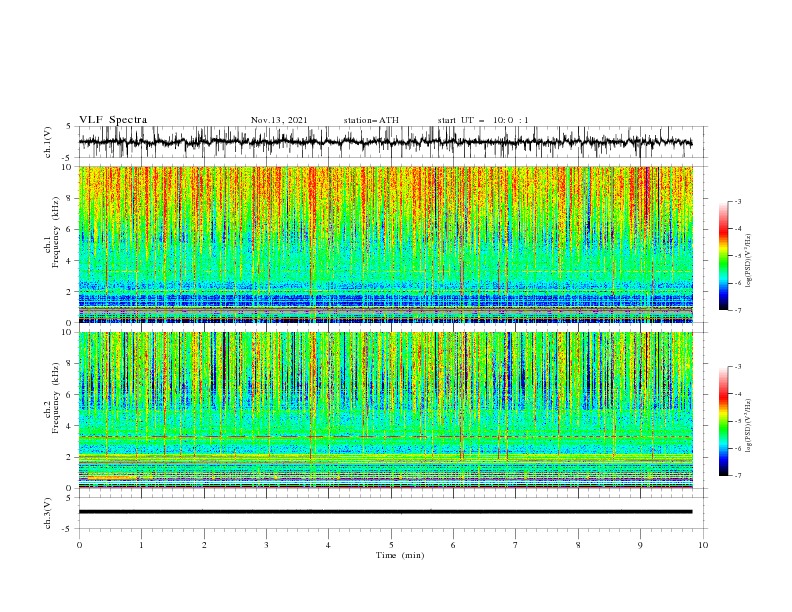
Task: Click the "start UT = 10:0 :1" text
Action: coord(483,120)
